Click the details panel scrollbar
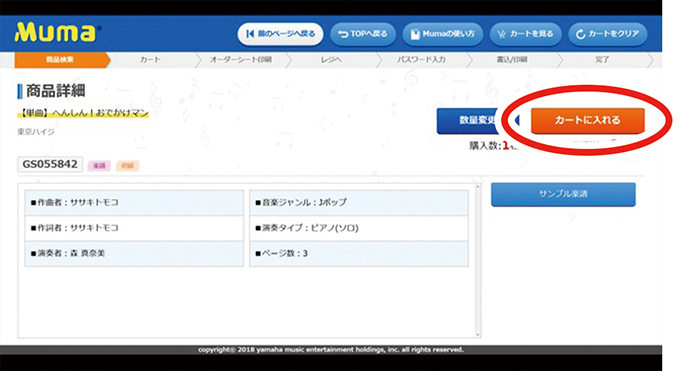The image size is (680, 371). click(x=478, y=260)
